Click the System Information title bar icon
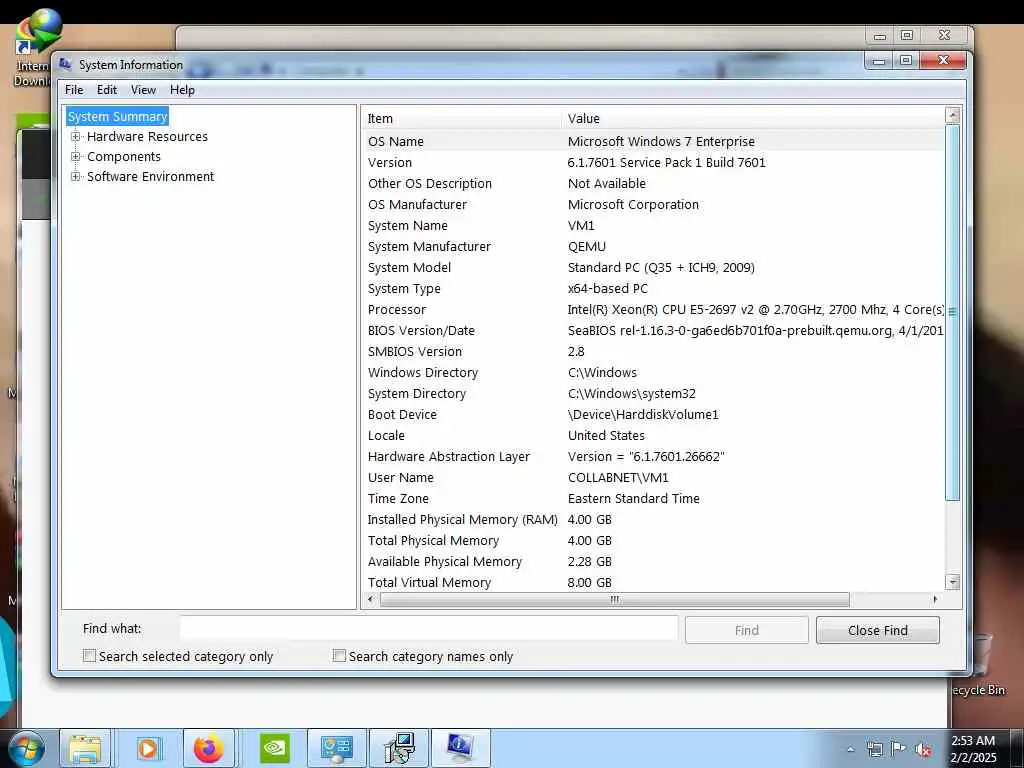Viewport: 1024px width, 768px height. click(65, 64)
